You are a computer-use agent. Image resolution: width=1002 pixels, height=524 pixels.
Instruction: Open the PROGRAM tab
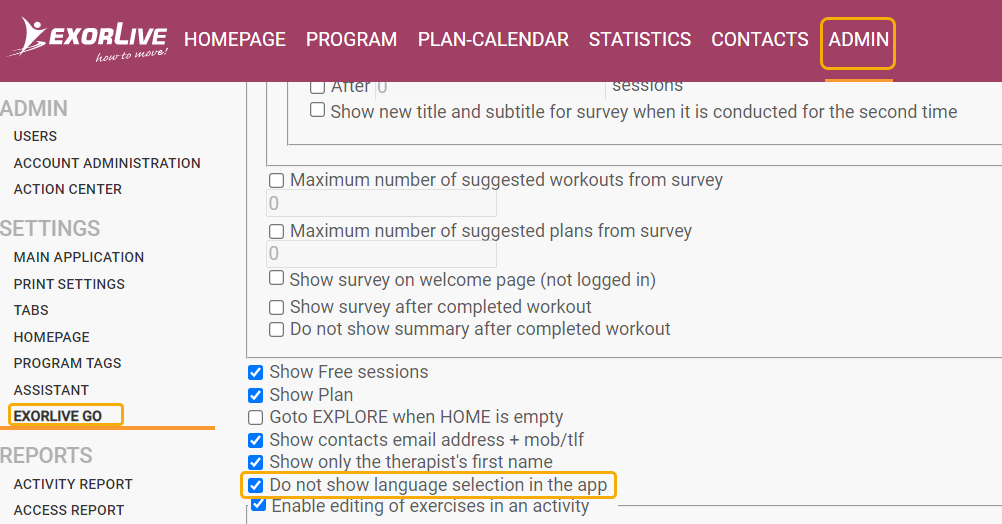tap(351, 40)
